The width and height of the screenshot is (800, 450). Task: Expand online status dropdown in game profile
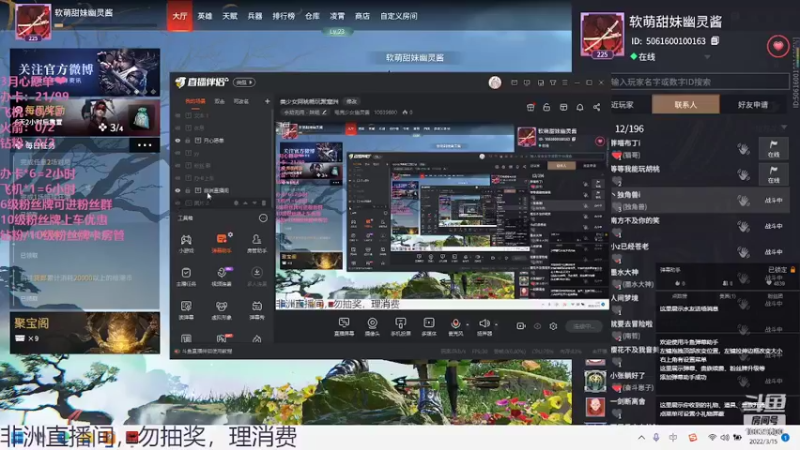point(708,57)
